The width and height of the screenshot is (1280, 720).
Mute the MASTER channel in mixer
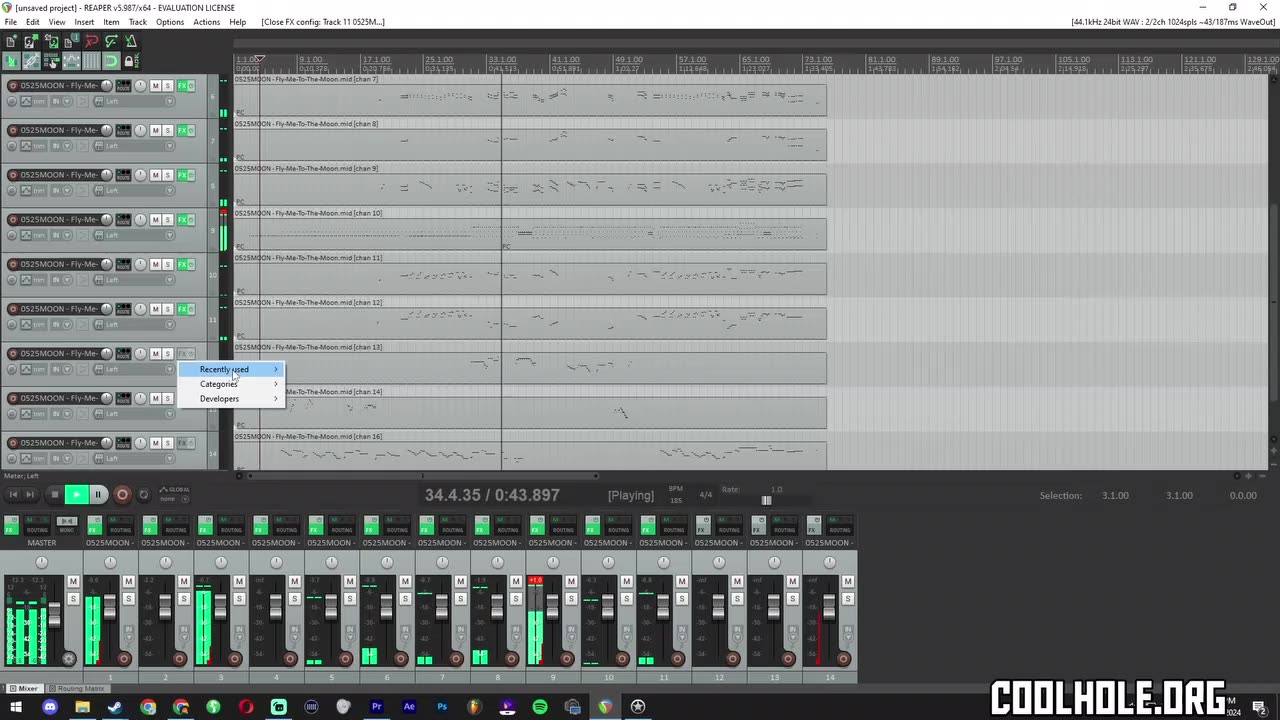(73, 581)
